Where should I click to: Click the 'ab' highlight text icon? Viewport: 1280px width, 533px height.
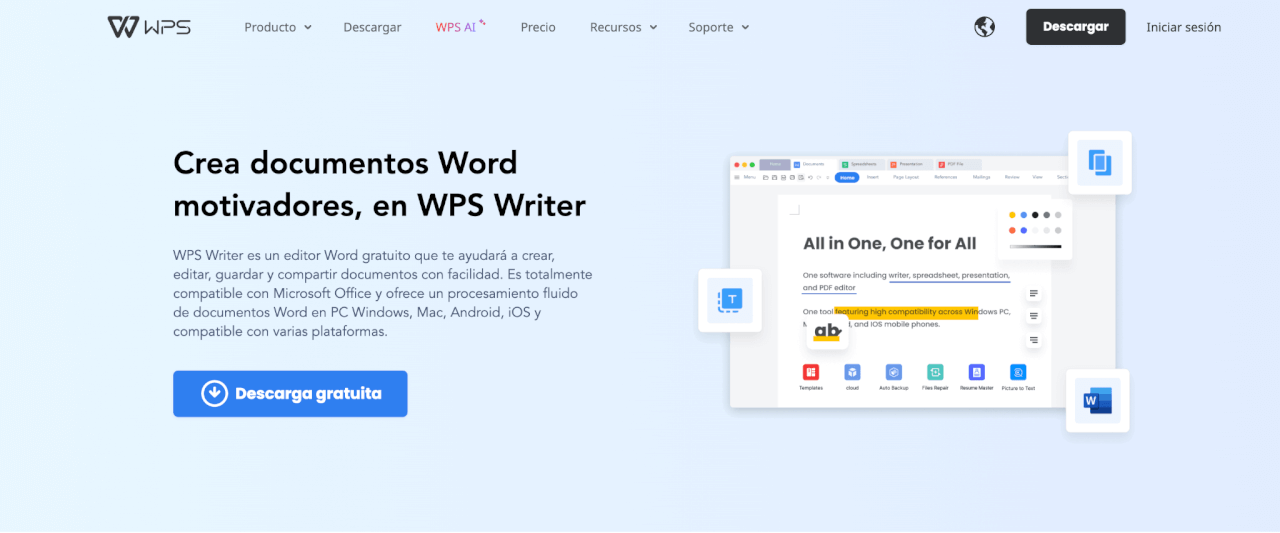[827, 332]
